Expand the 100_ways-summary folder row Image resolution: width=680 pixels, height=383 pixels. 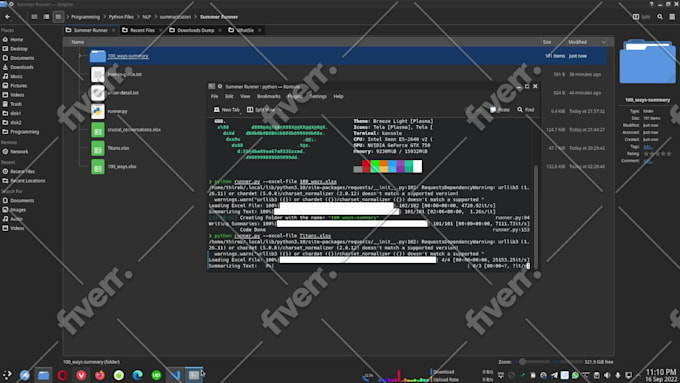80,56
